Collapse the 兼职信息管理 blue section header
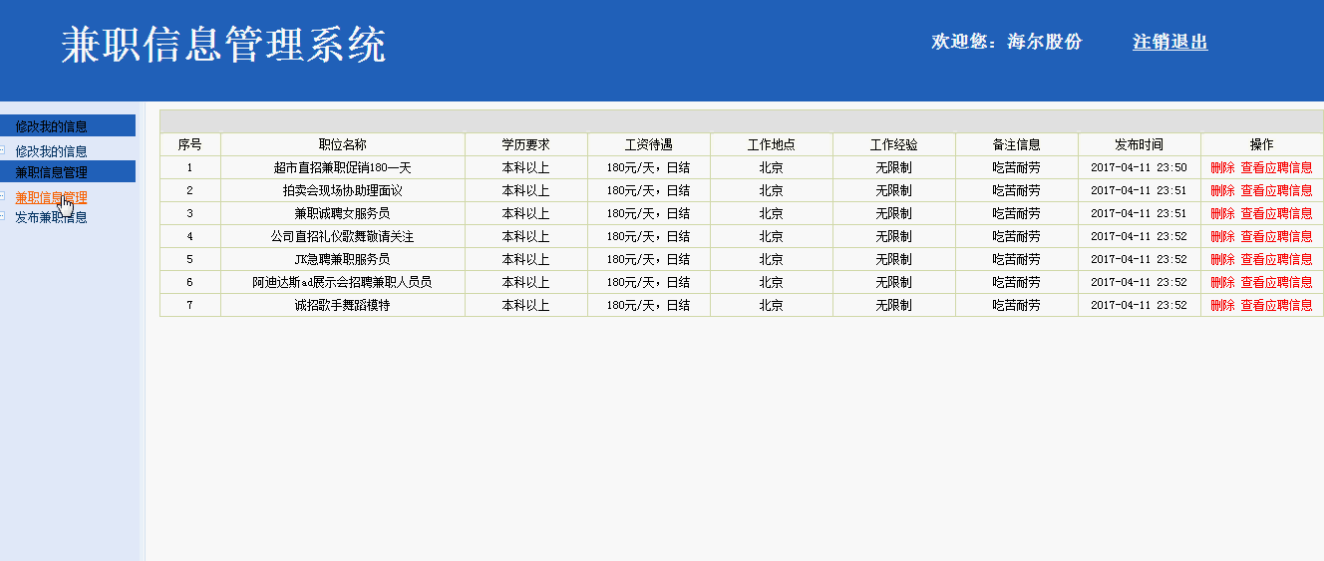 [51, 173]
